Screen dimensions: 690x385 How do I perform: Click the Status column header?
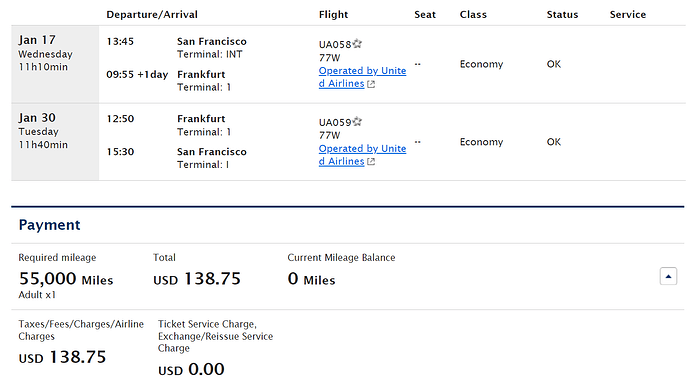pyautogui.click(x=562, y=15)
